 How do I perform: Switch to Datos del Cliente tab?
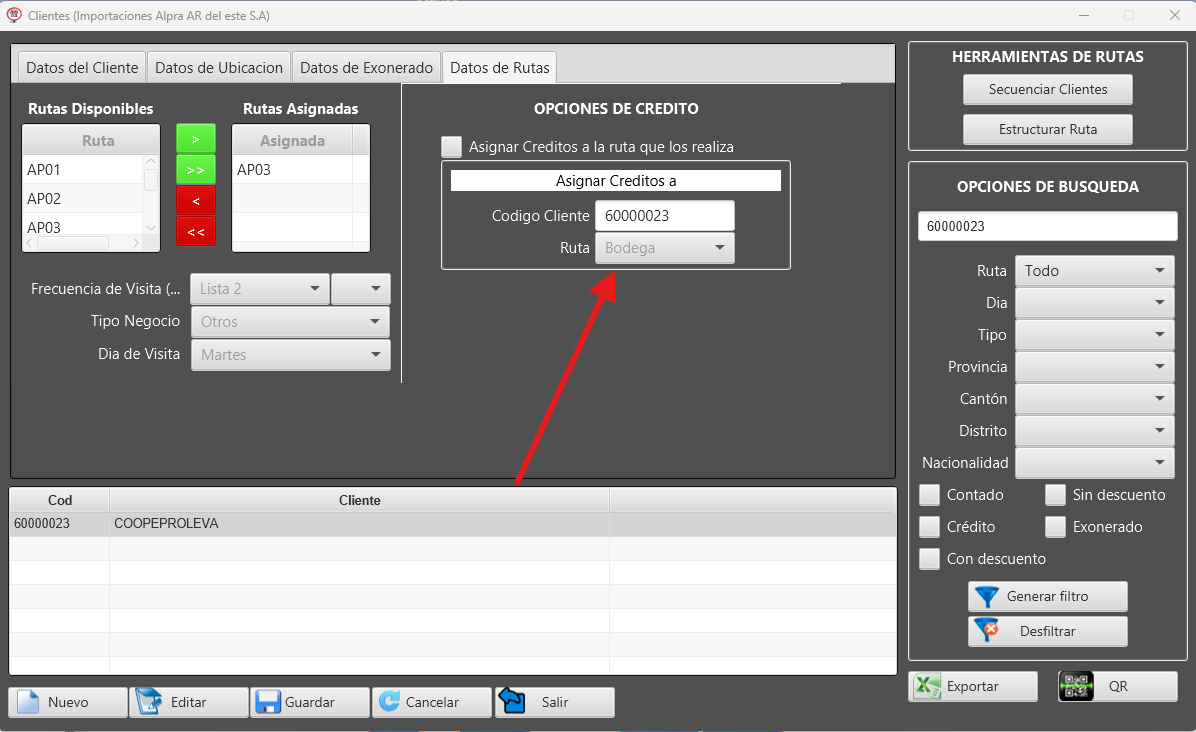coord(82,68)
